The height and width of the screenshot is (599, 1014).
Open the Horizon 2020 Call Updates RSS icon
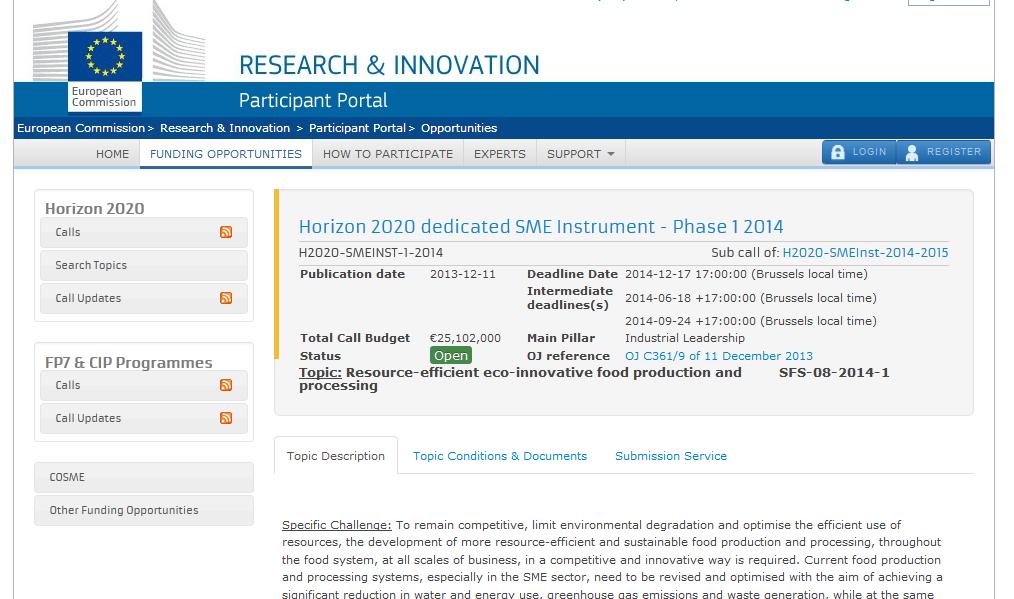click(226, 298)
